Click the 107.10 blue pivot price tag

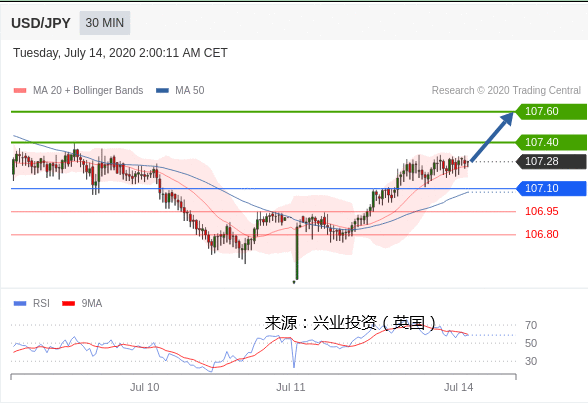tap(551, 188)
